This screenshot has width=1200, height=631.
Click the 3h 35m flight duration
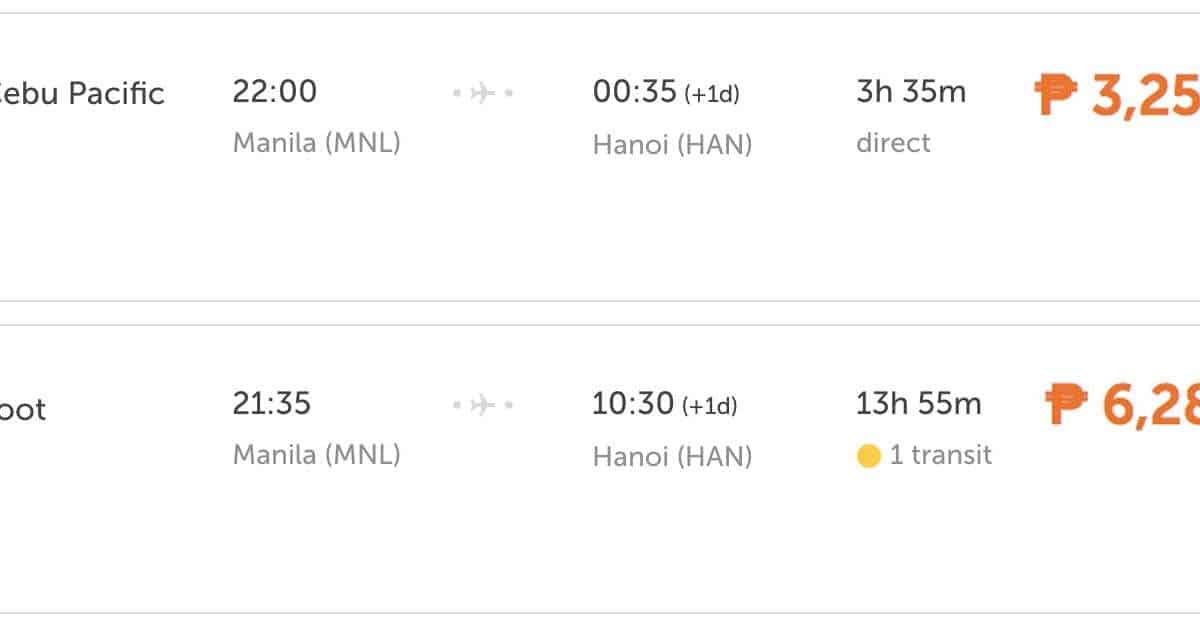[911, 92]
